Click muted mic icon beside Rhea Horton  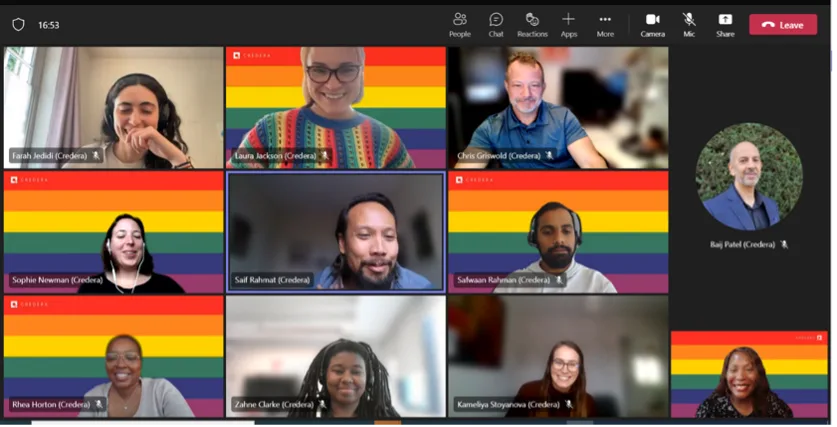[x=99, y=405]
